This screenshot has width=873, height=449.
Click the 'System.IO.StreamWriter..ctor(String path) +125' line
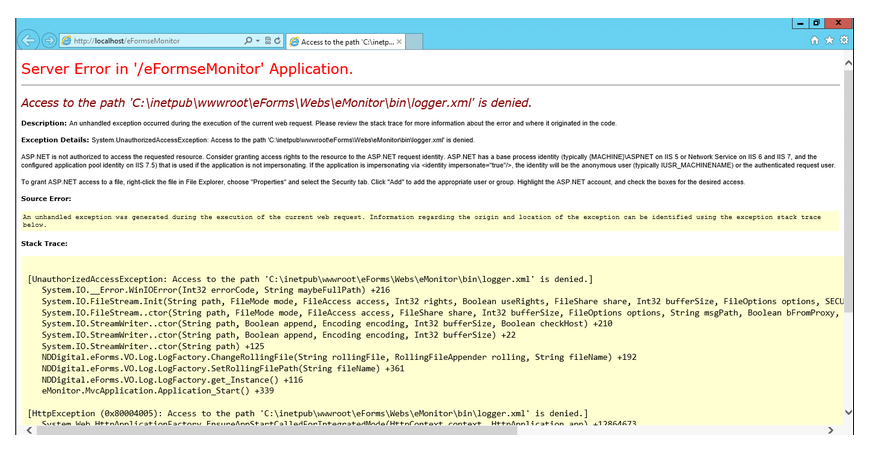click(x=153, y=346)
